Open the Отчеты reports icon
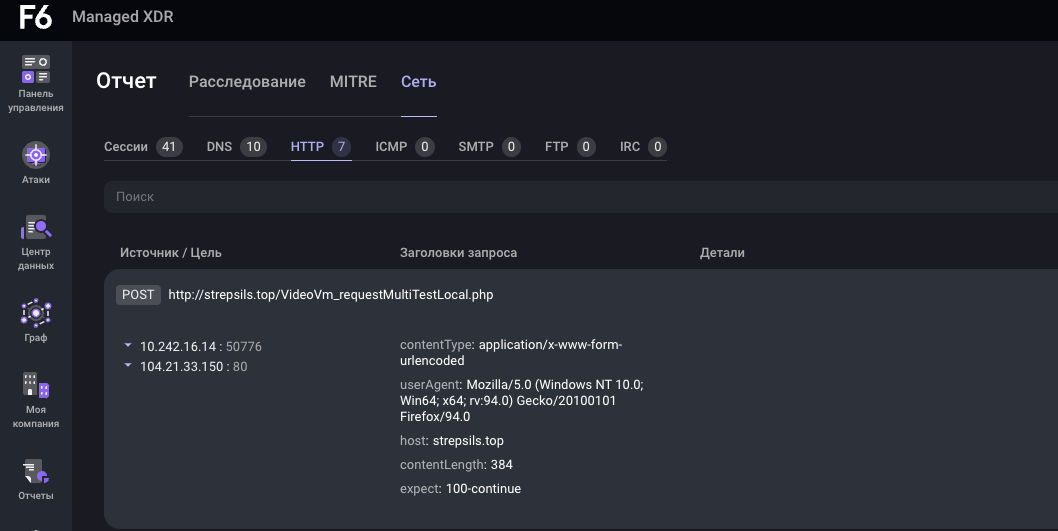This screenshot has width=1058, height=531. click(36, 472)
